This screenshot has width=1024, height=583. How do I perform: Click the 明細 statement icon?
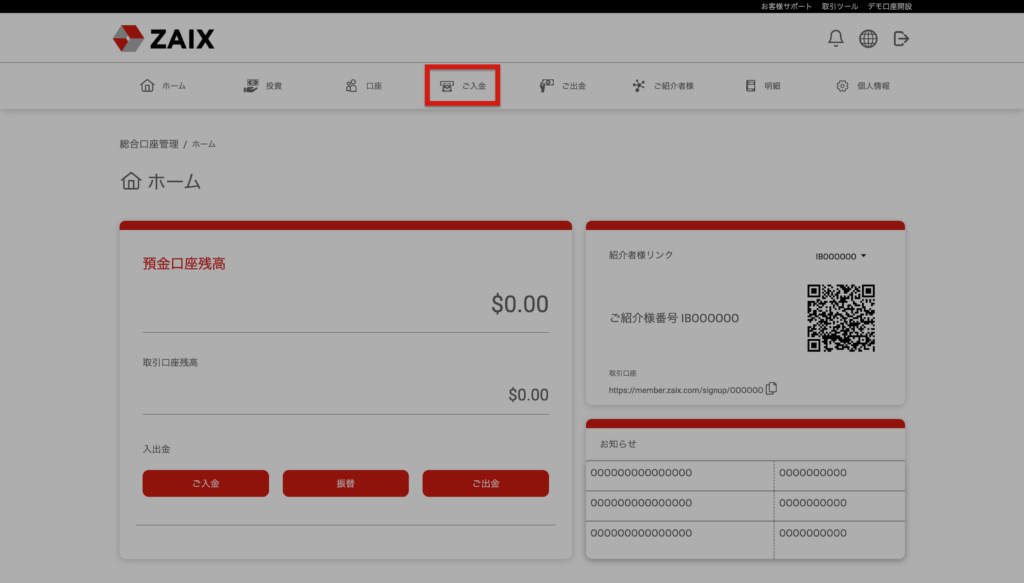click(751, 86)
